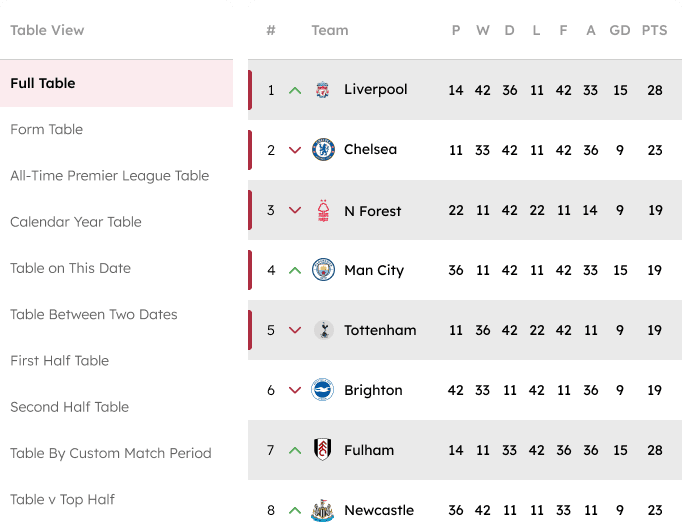Screen dimensions: 682x525
Task: Sort by the GD column header
Action: click(620, 30)
